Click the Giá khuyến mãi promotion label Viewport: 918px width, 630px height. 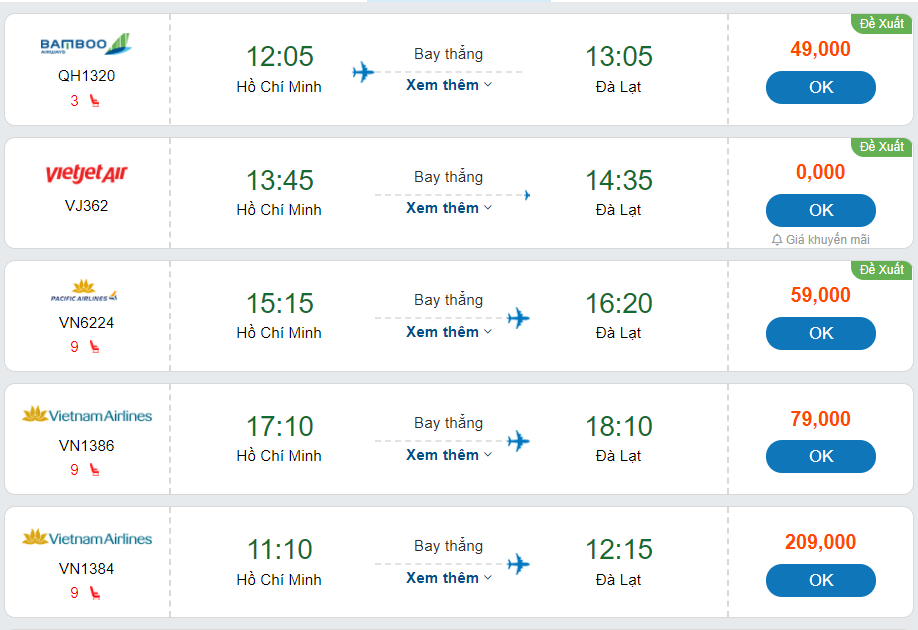click(x=827, y=240)
